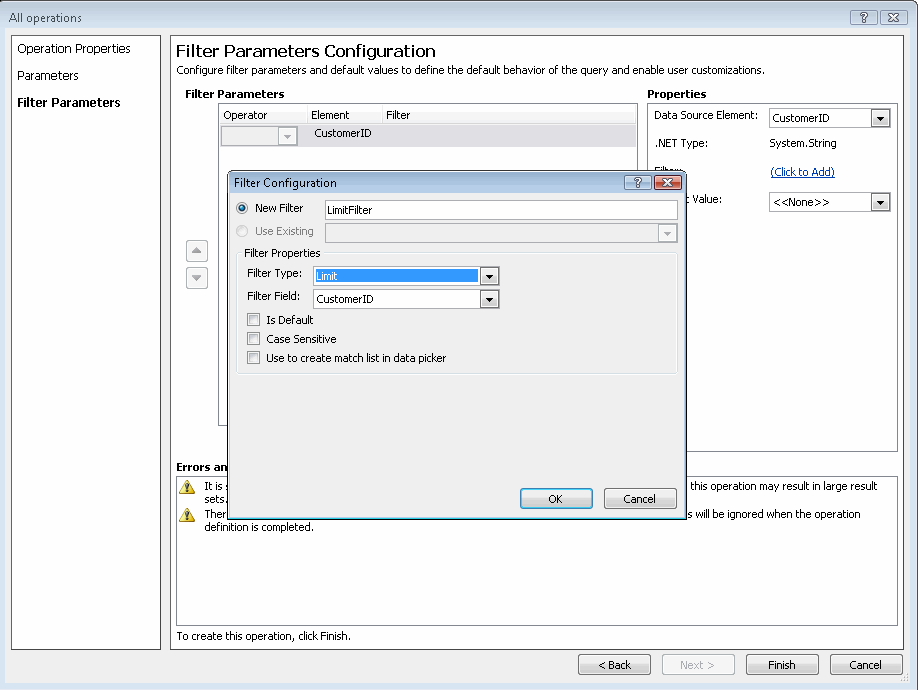Check Use to create match list in data picker
This screenshot has width=918, height=690.
(254, 358)
